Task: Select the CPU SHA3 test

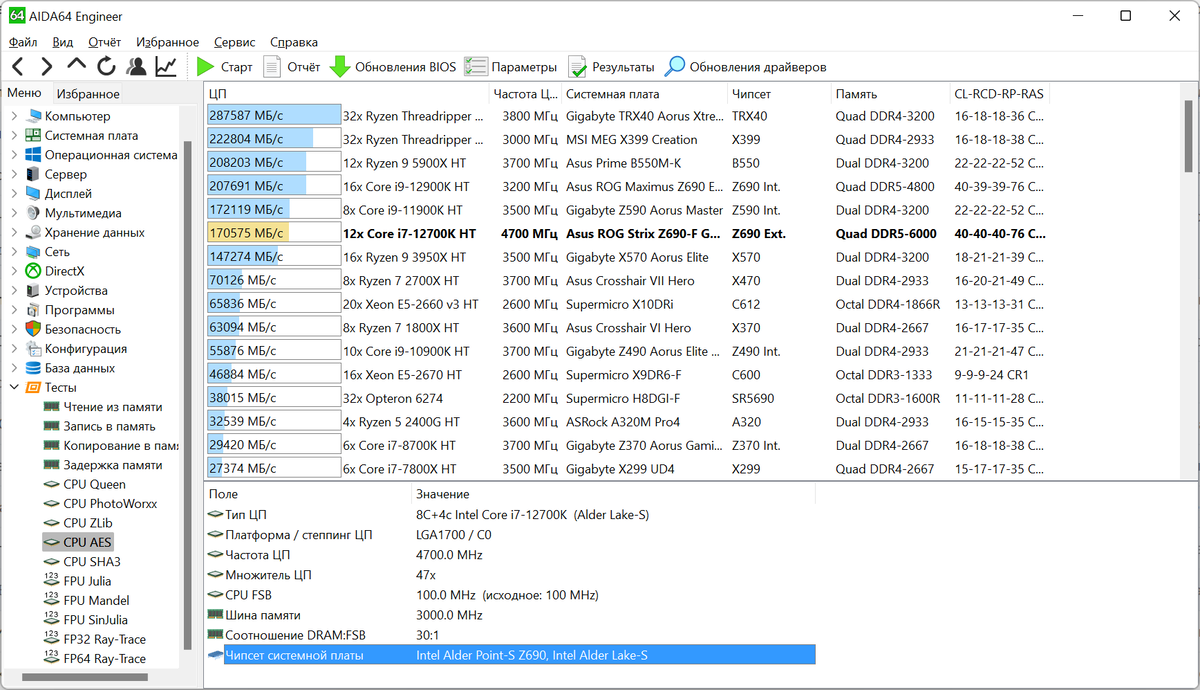Action: coord(92,562)
